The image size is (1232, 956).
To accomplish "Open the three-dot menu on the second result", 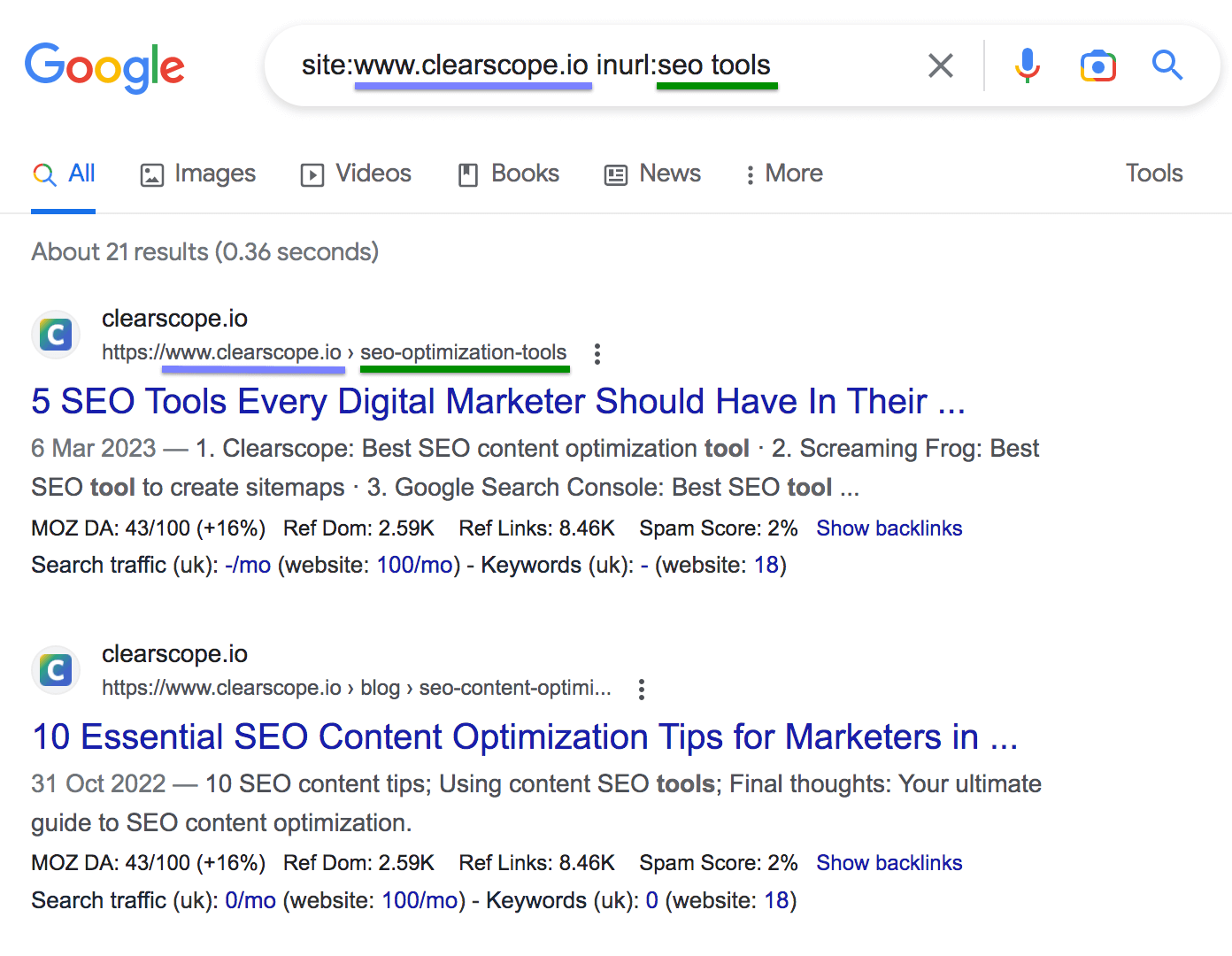I will pyautogui.click(x=641, y=689).
